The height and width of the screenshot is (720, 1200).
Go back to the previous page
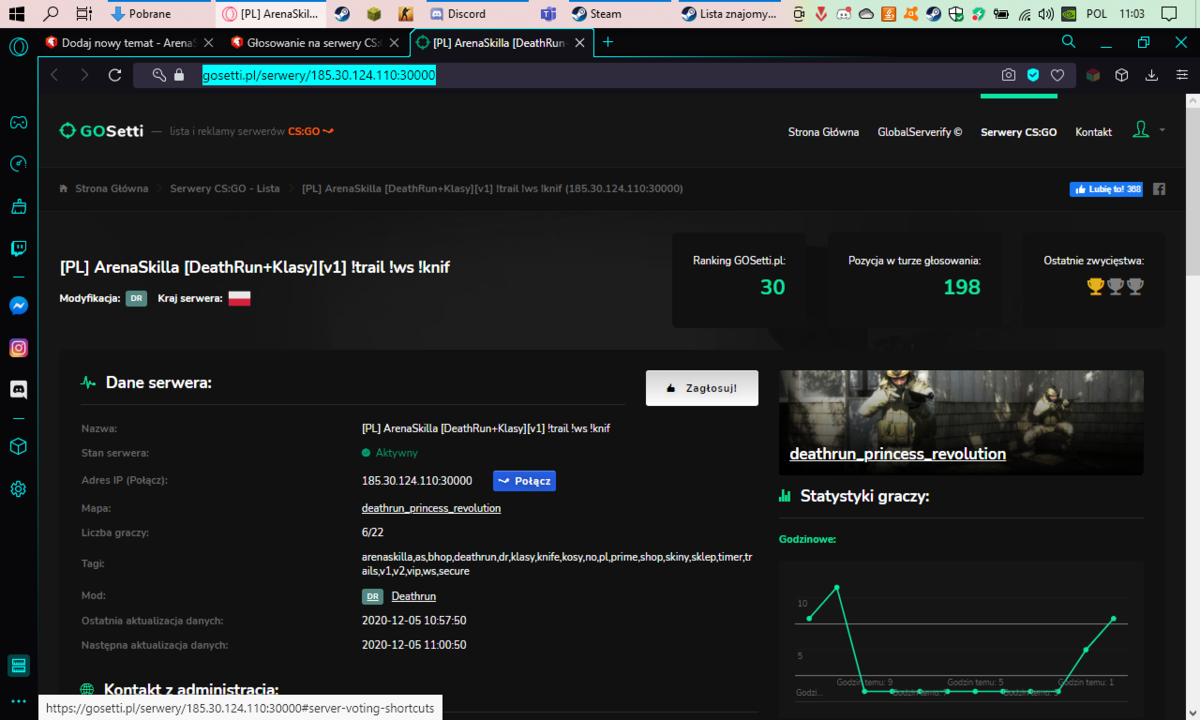coord(54,75)
